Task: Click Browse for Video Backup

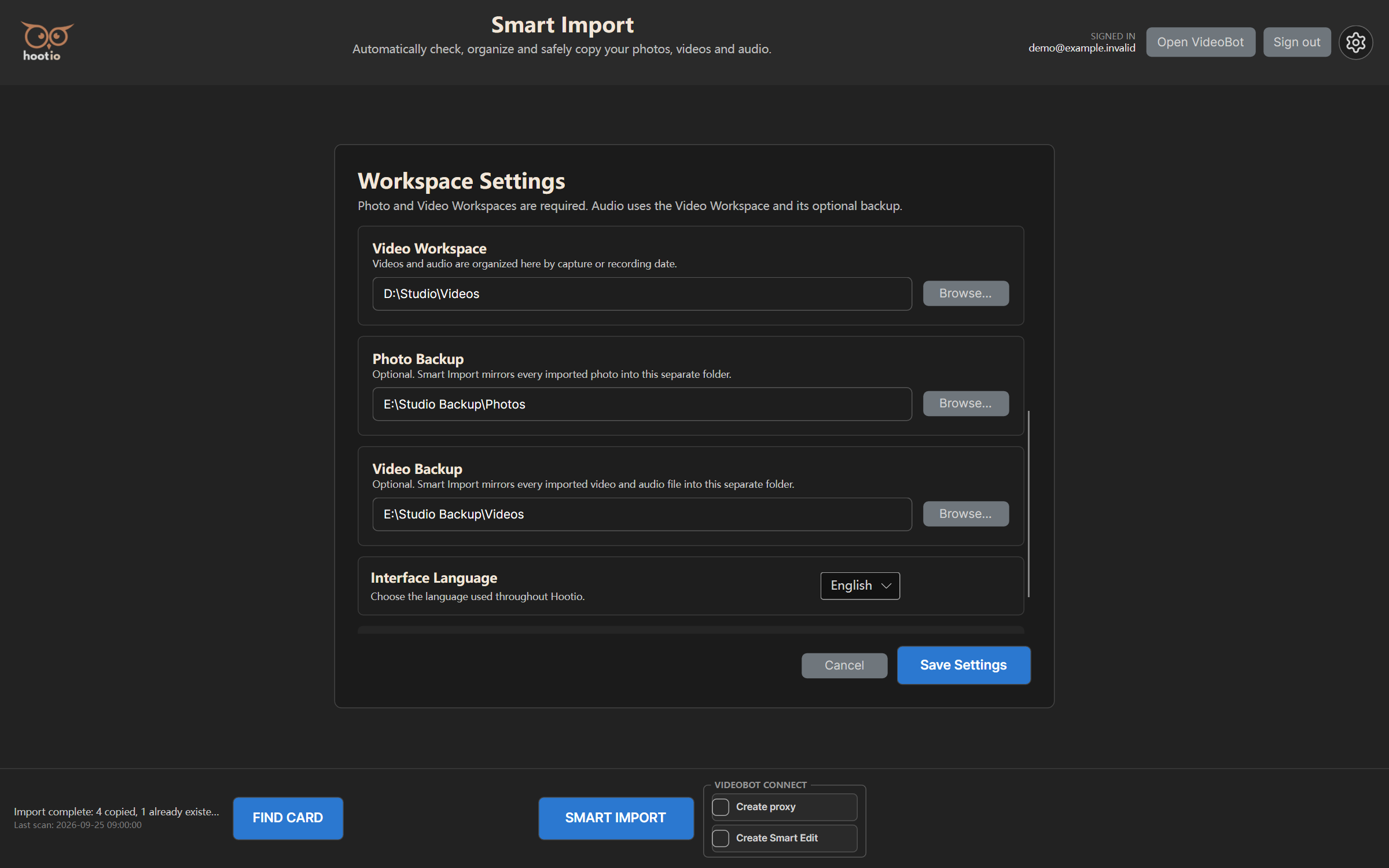Action: point(965,514)
